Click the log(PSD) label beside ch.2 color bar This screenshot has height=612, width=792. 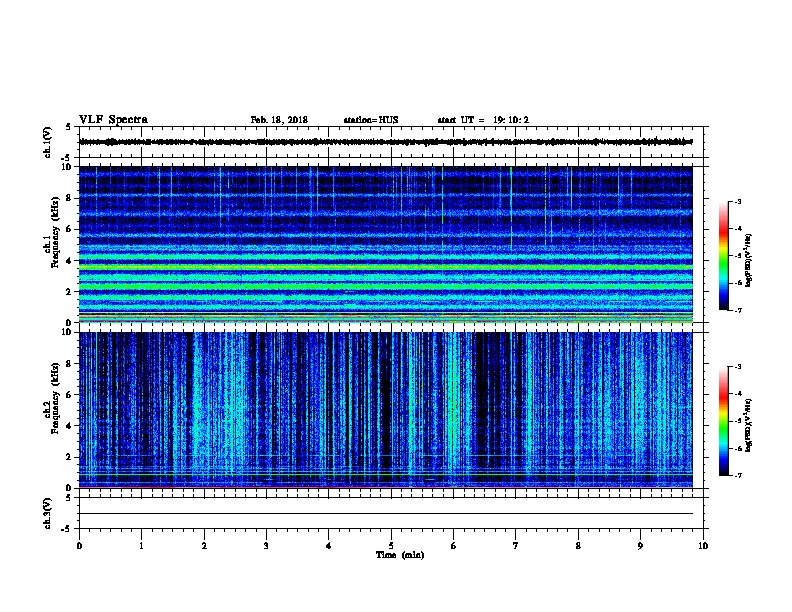click(748, 426)
